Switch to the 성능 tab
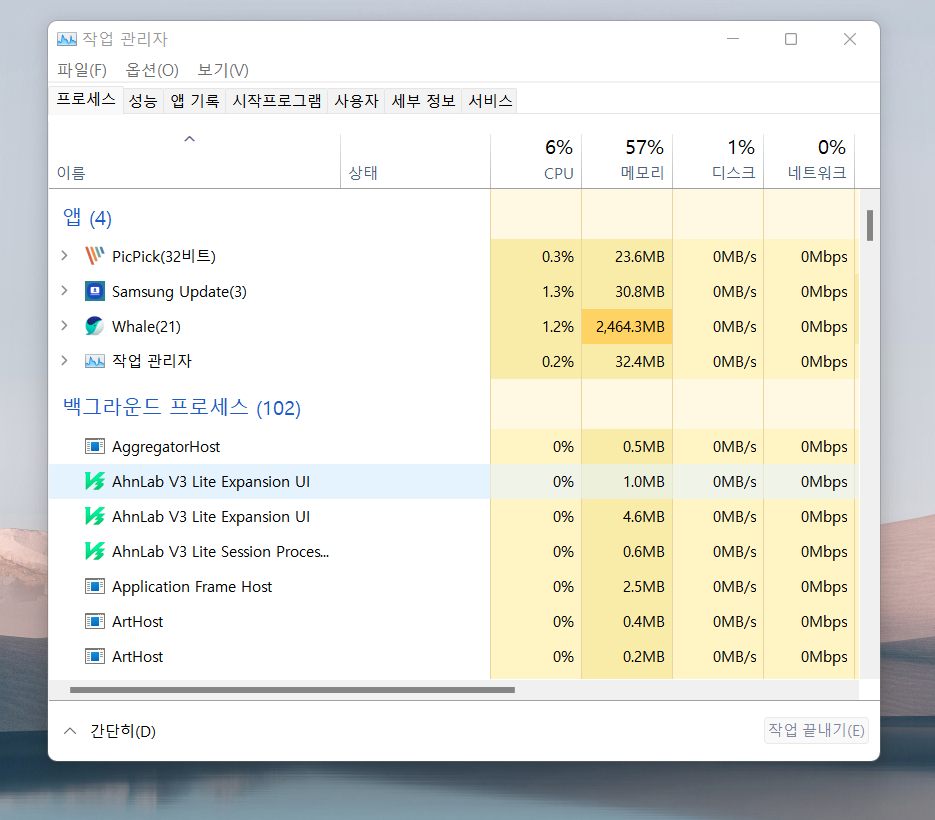 [x=143, y=101]
